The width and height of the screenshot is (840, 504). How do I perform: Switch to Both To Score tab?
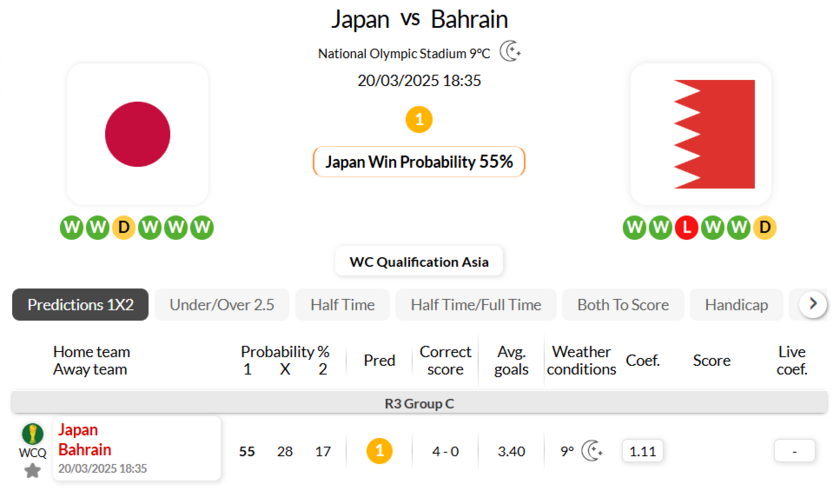pyautogui.click(x=623, y=305)
